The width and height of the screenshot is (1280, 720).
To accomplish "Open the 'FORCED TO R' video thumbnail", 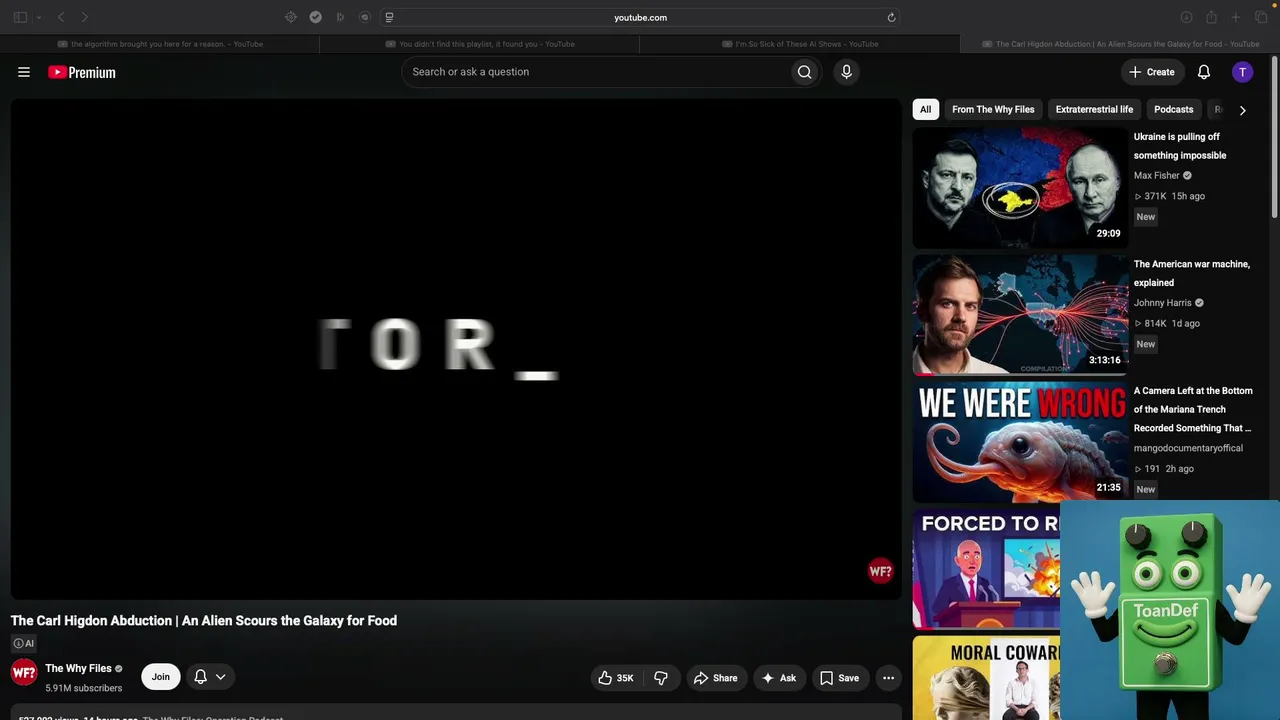I will pos(986,569).
